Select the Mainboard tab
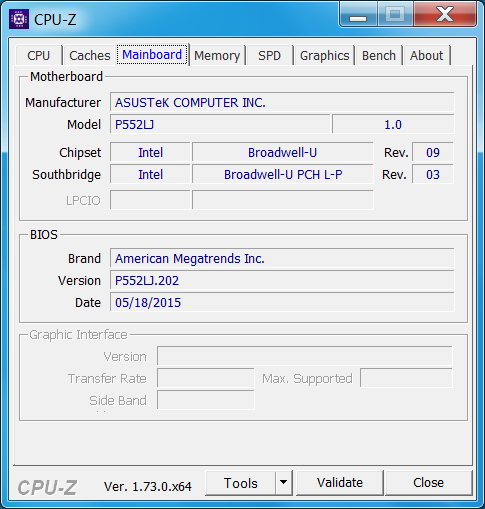 point(152,54)
